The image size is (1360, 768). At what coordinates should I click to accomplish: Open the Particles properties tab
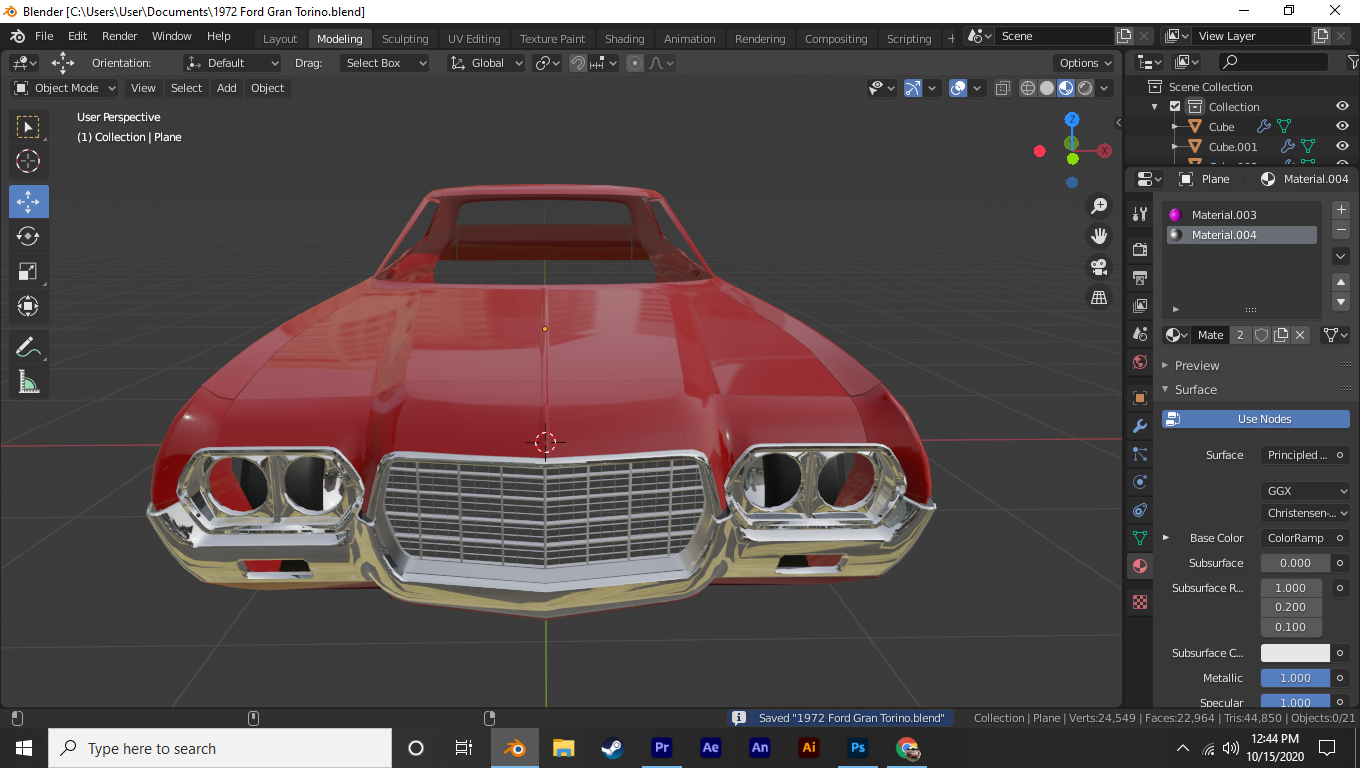coord(1139,454)
